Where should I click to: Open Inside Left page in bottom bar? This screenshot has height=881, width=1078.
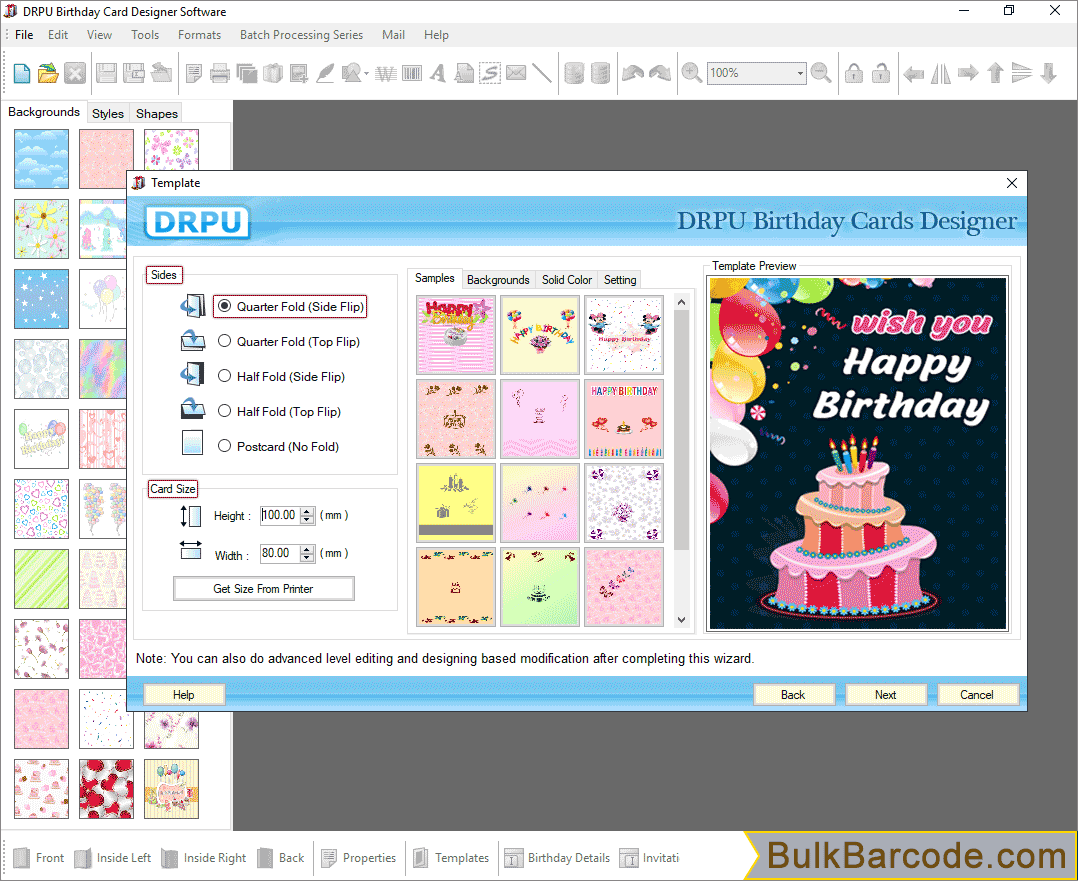click(x=113, y=858)
